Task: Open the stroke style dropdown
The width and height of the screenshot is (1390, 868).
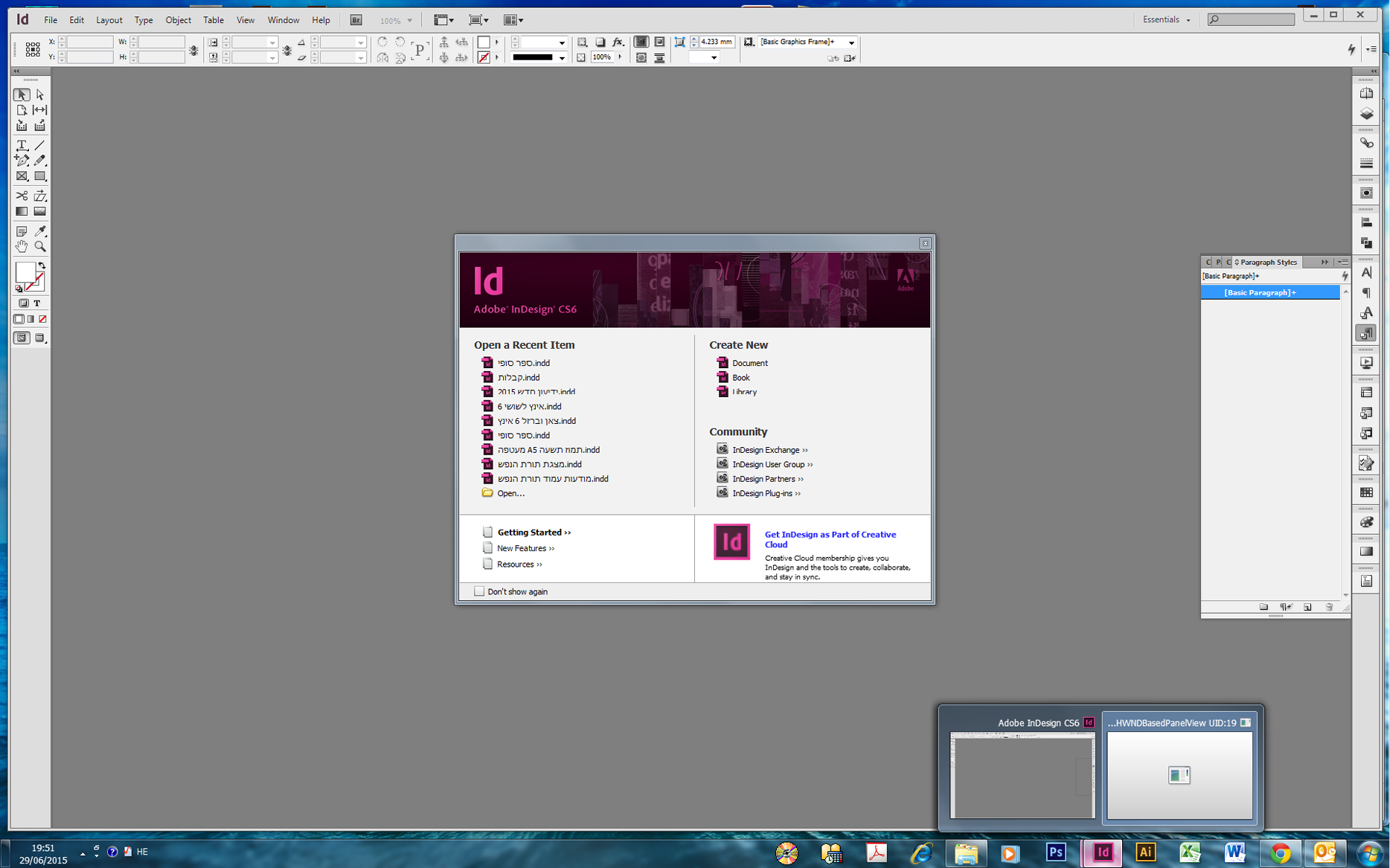Action: tap(562, 57)
